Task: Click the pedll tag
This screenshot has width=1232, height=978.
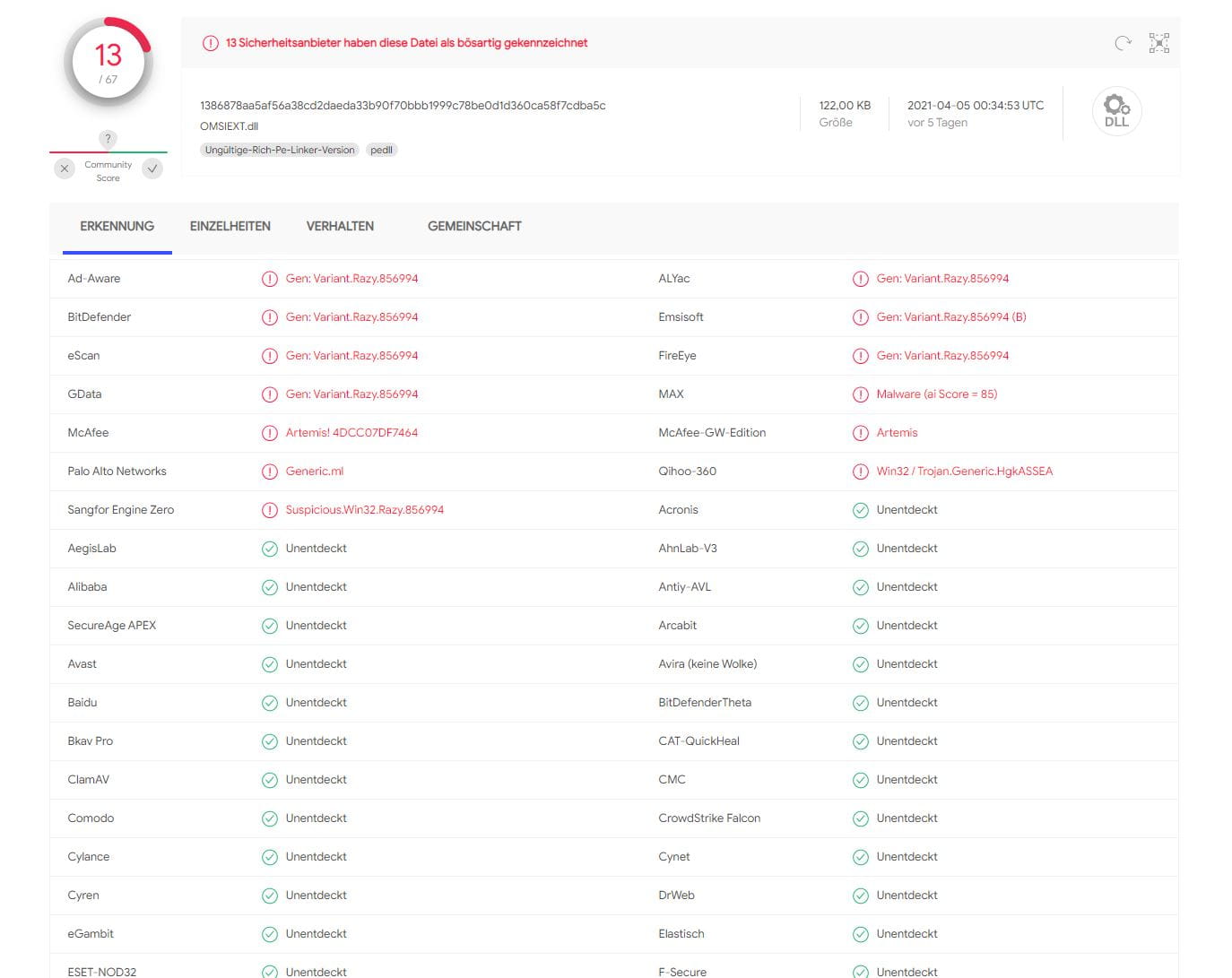Action: (381, 150)
